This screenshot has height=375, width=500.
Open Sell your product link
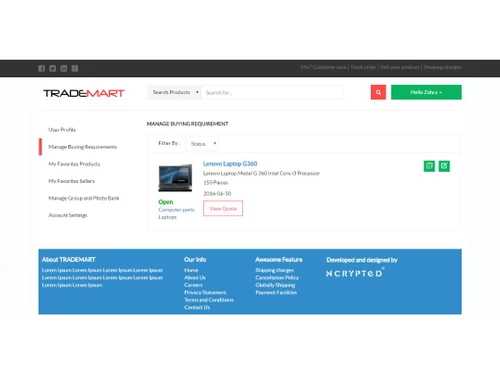(400, 67)
